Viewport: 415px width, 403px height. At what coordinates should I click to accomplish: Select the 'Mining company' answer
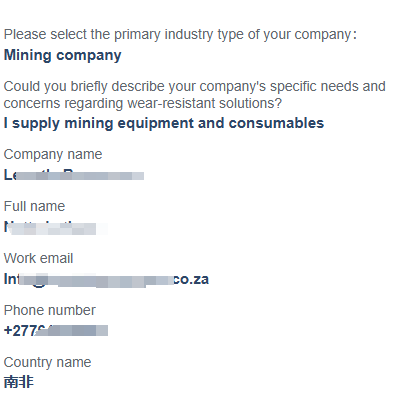(62, 55)
